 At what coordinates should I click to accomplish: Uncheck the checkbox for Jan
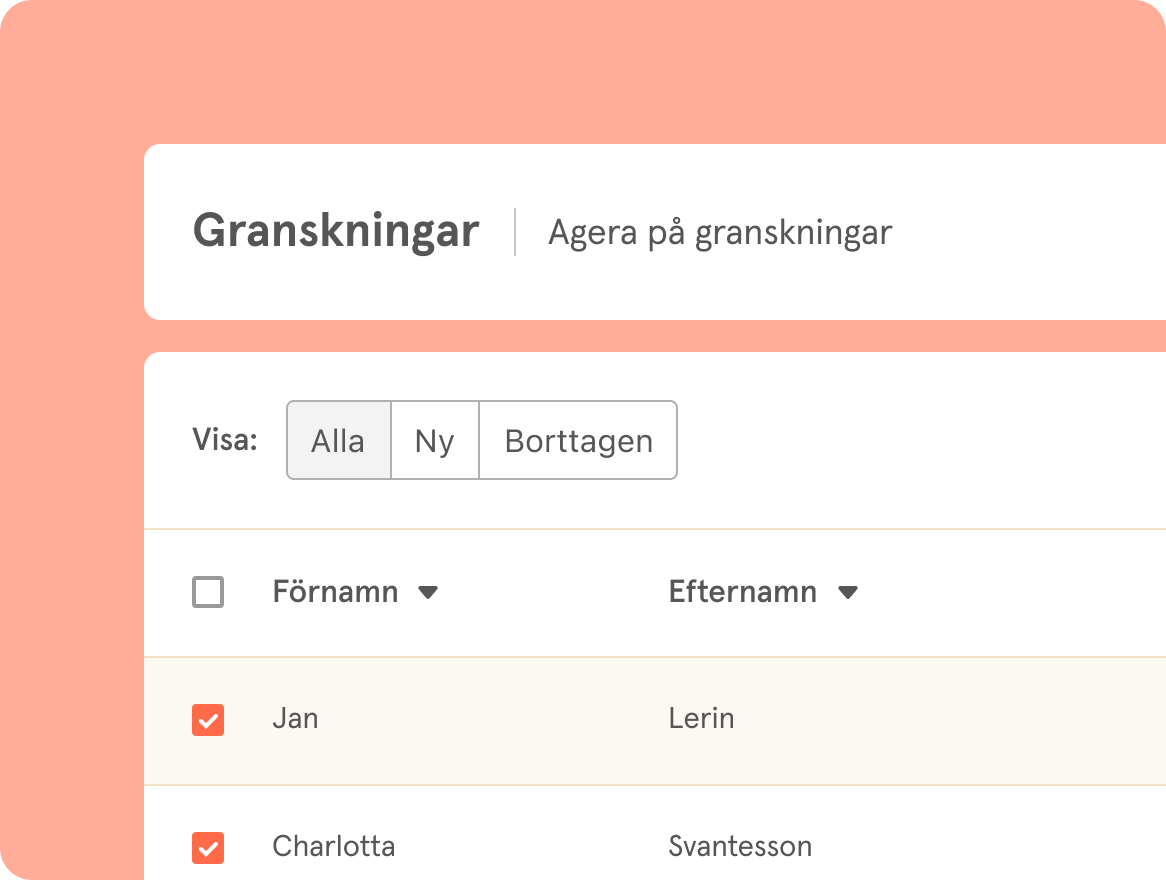pos(208,720)
